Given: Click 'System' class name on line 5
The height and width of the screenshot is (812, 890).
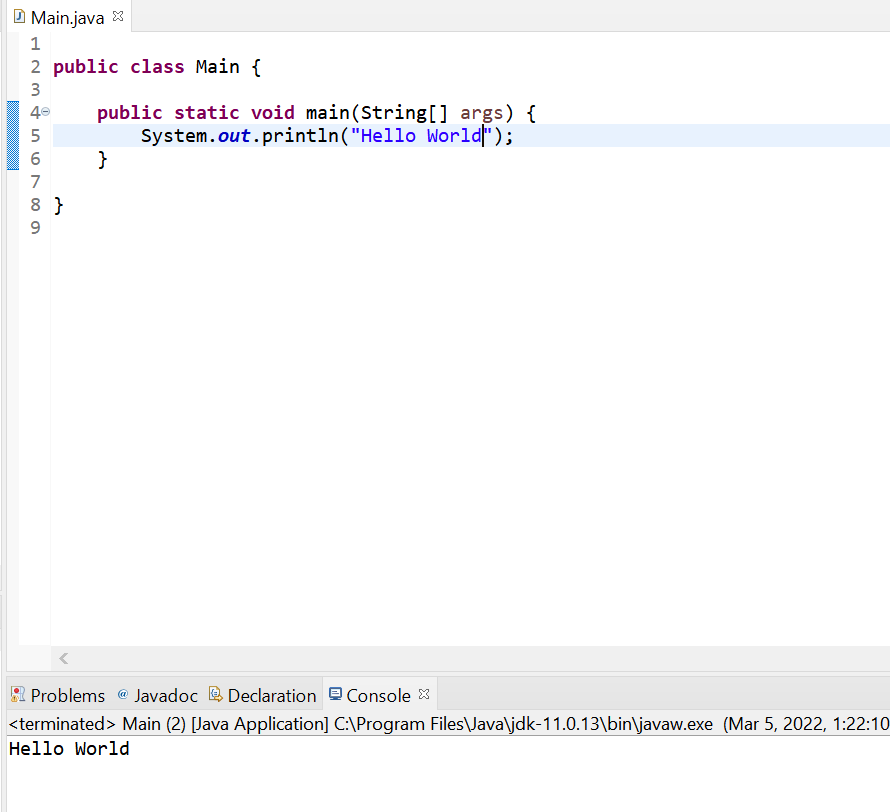Looking at the screenshot, I should [174, 136].
